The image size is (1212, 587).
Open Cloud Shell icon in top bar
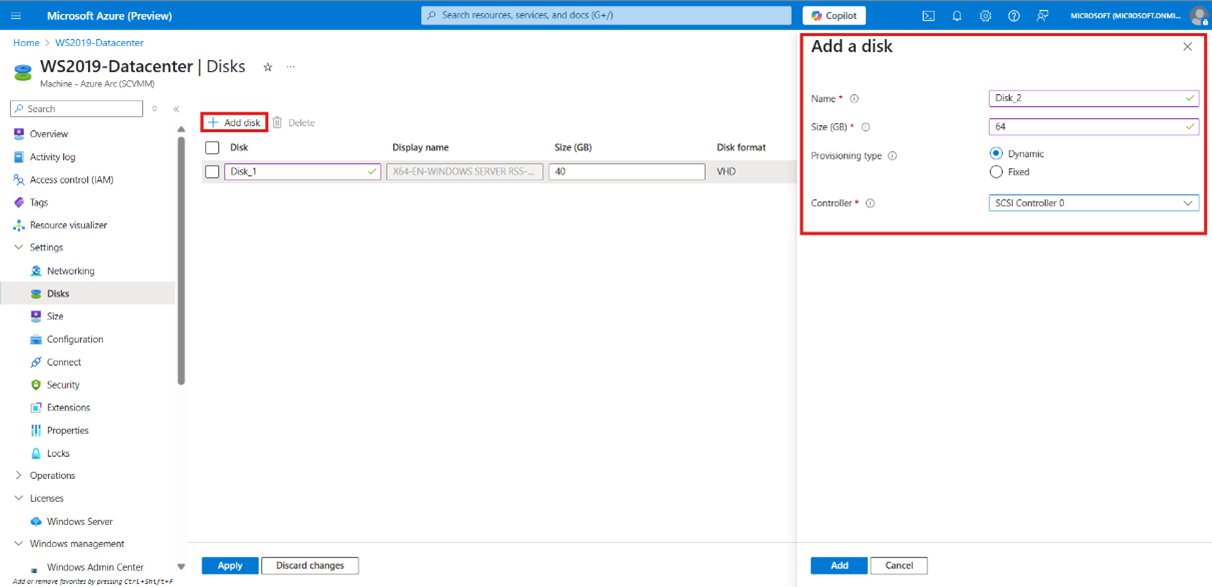tap(928, 16)
